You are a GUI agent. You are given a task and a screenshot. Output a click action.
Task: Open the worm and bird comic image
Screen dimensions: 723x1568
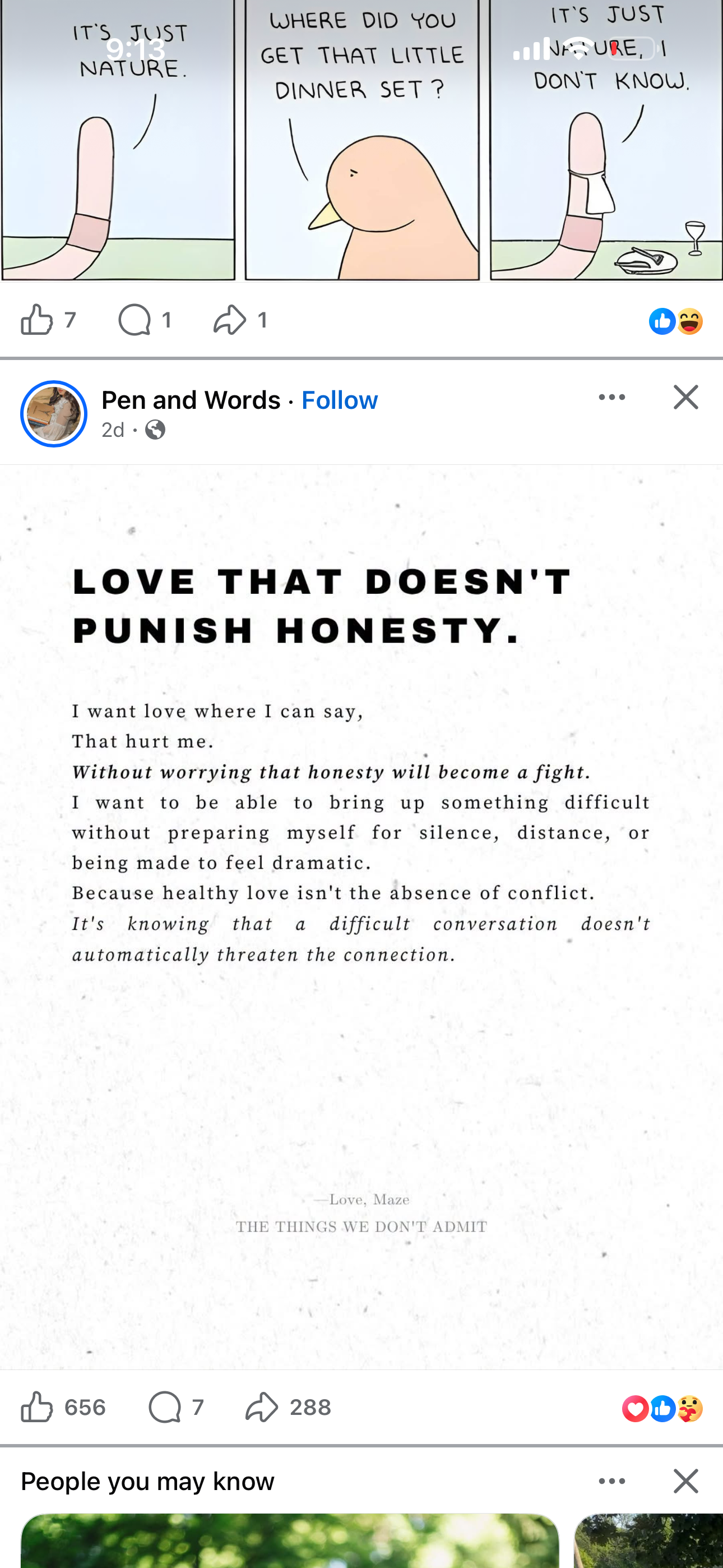[x=361, y=140]
